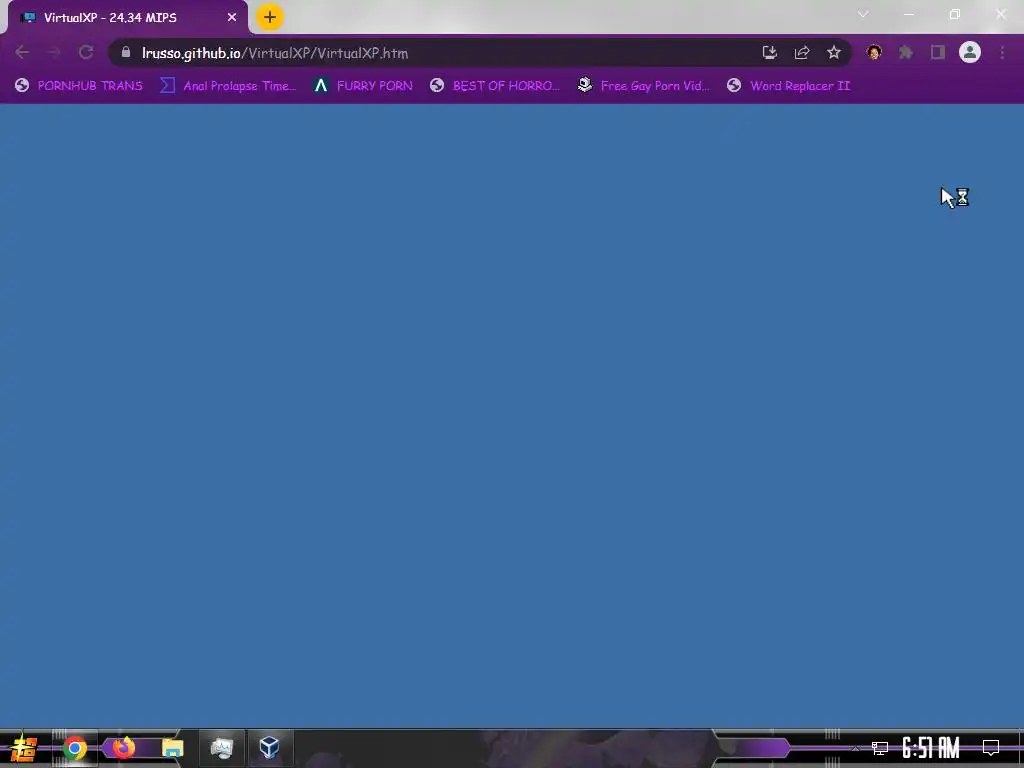Open File Explorer from the taskbar
Image resolution: width=1024 pixels, height=768 pixels.
(173, 748)
